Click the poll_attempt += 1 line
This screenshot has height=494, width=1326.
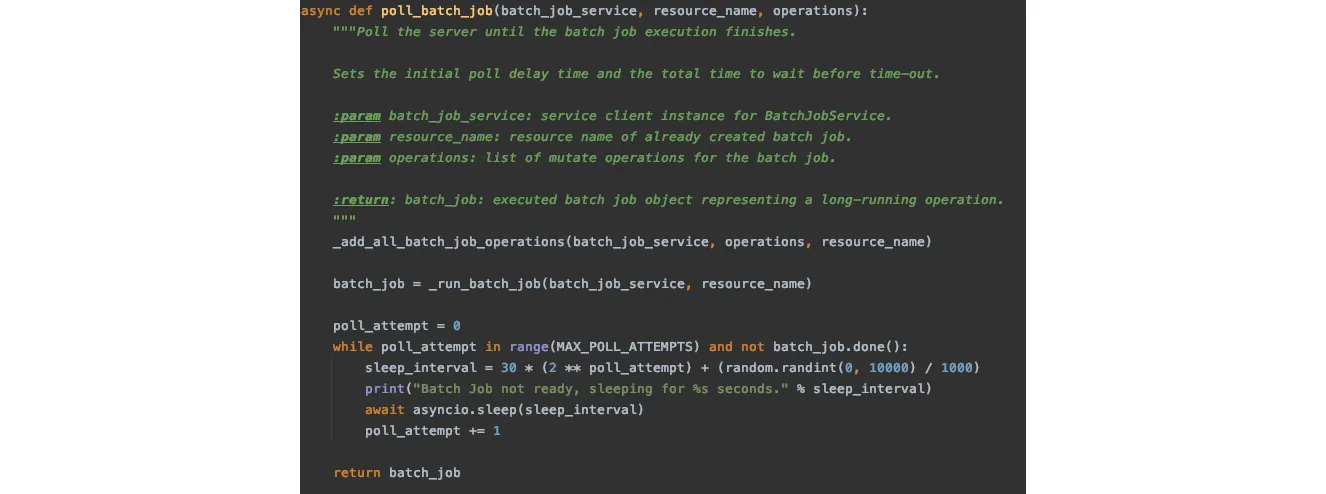[x=433, y=431]
